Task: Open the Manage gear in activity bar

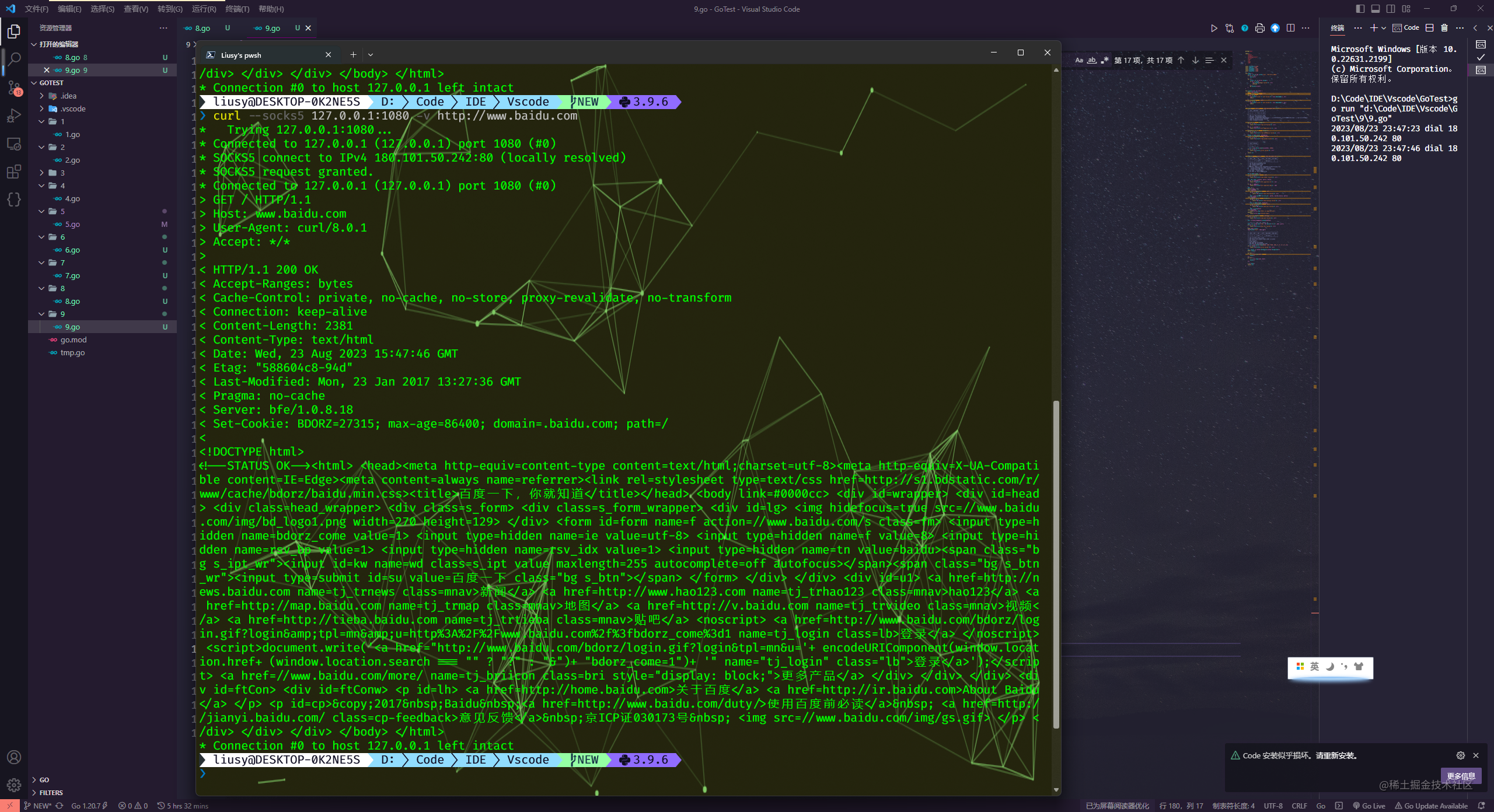Action: [x=14, y=785]
